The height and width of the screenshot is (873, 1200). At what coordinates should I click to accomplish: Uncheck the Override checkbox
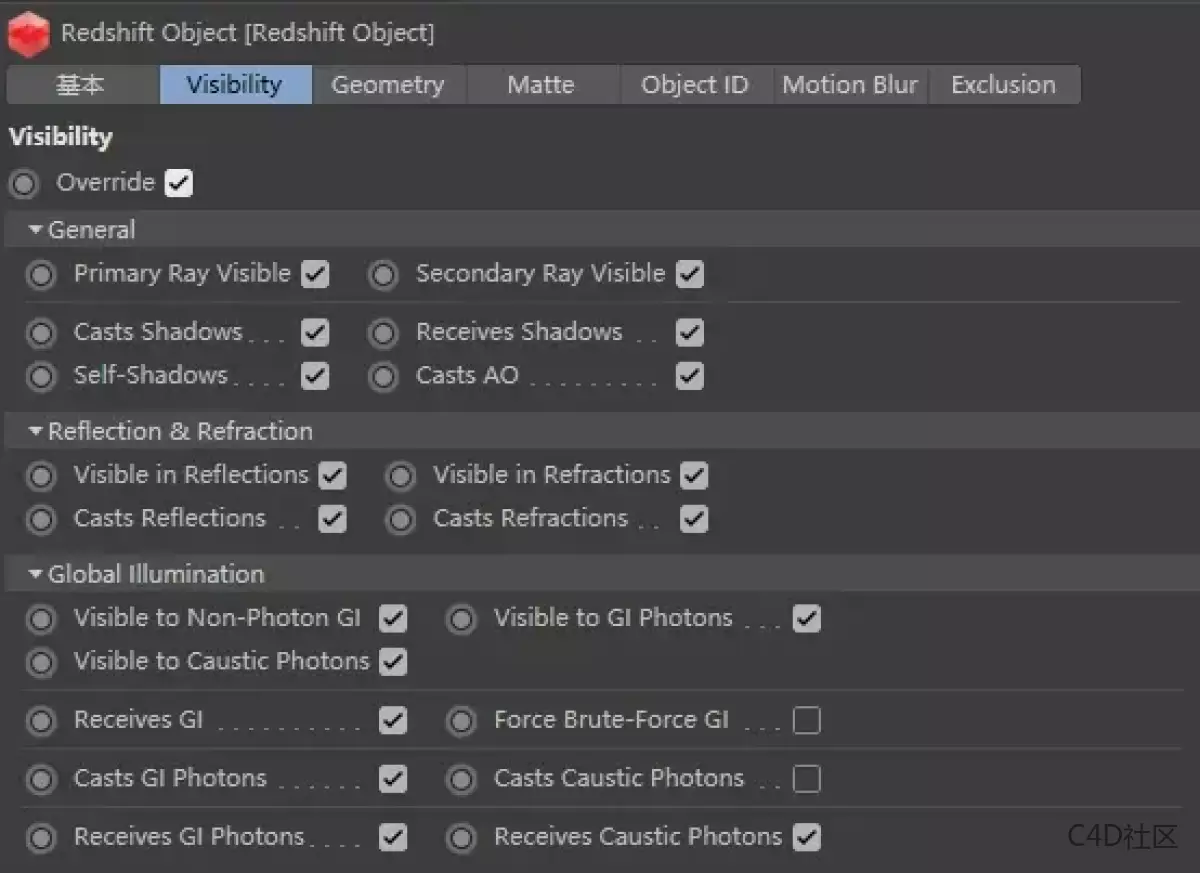point(179,183)
